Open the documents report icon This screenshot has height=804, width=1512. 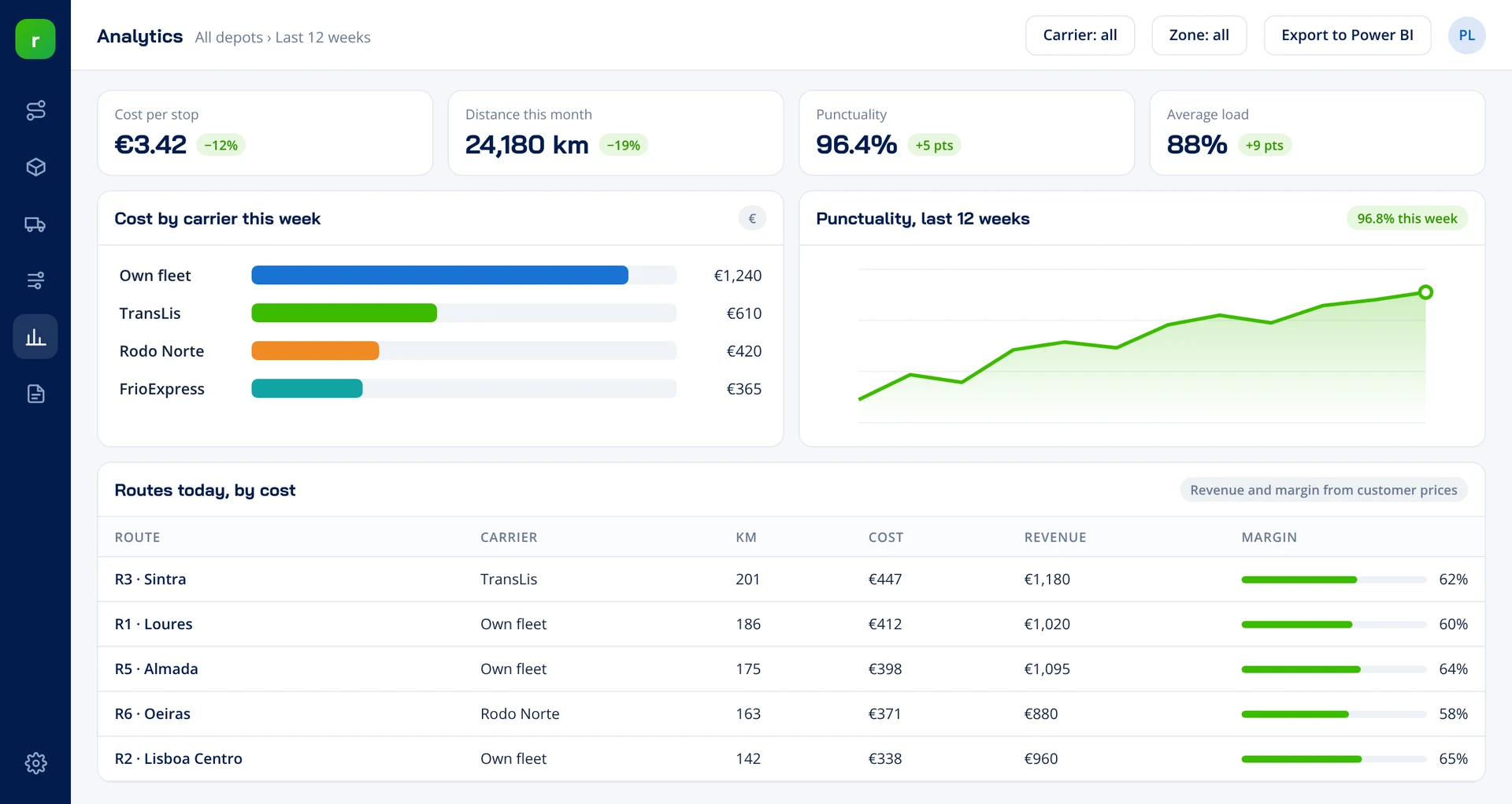coord(35,394)
